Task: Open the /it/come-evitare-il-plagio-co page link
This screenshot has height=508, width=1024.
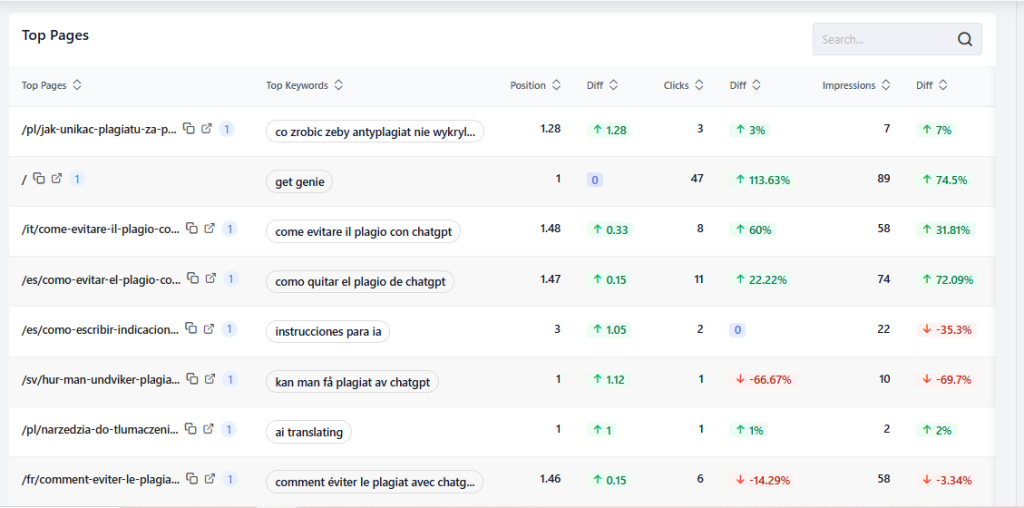Action: (x=101, y=229)
